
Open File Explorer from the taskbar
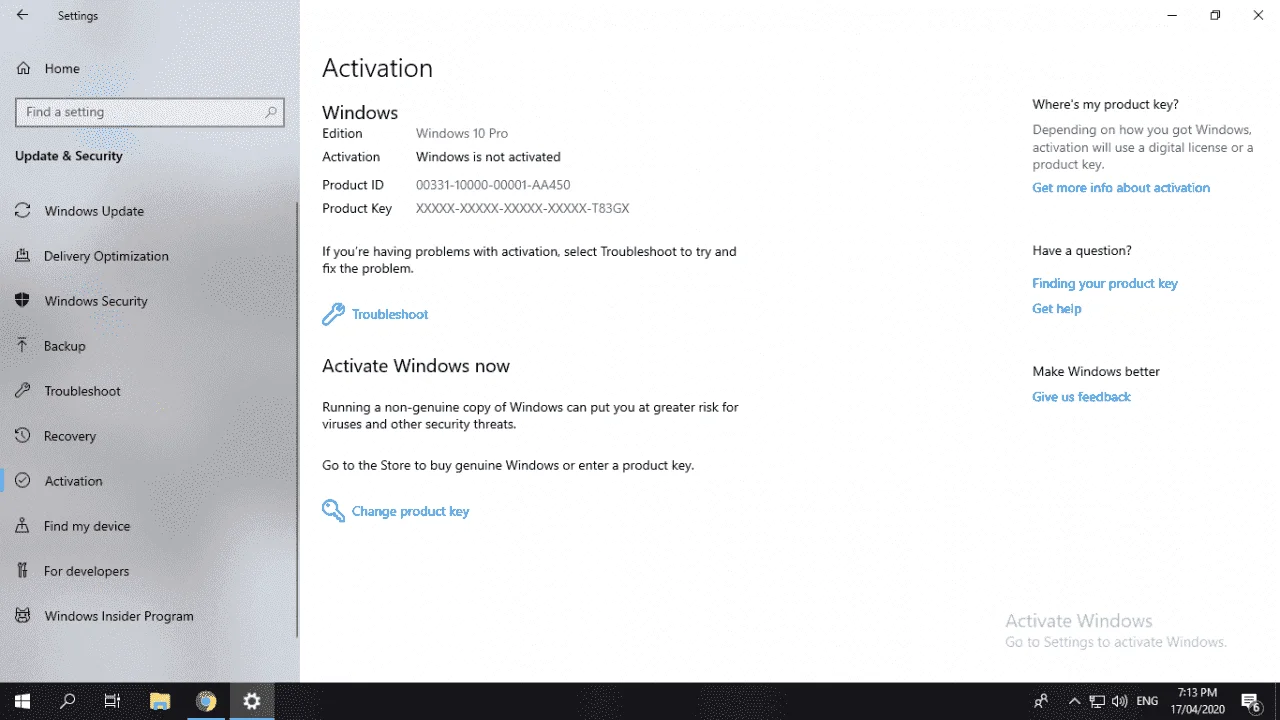click(x=160, y=701)
